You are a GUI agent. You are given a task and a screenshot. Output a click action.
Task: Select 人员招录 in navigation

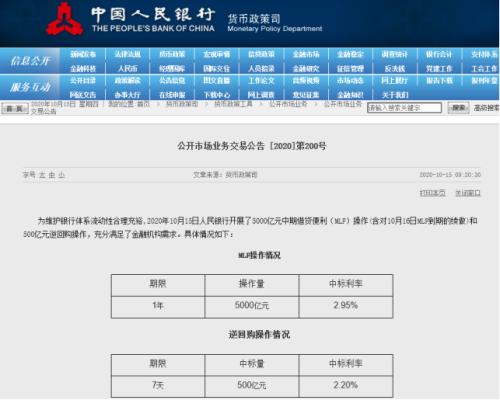point(261,69)
